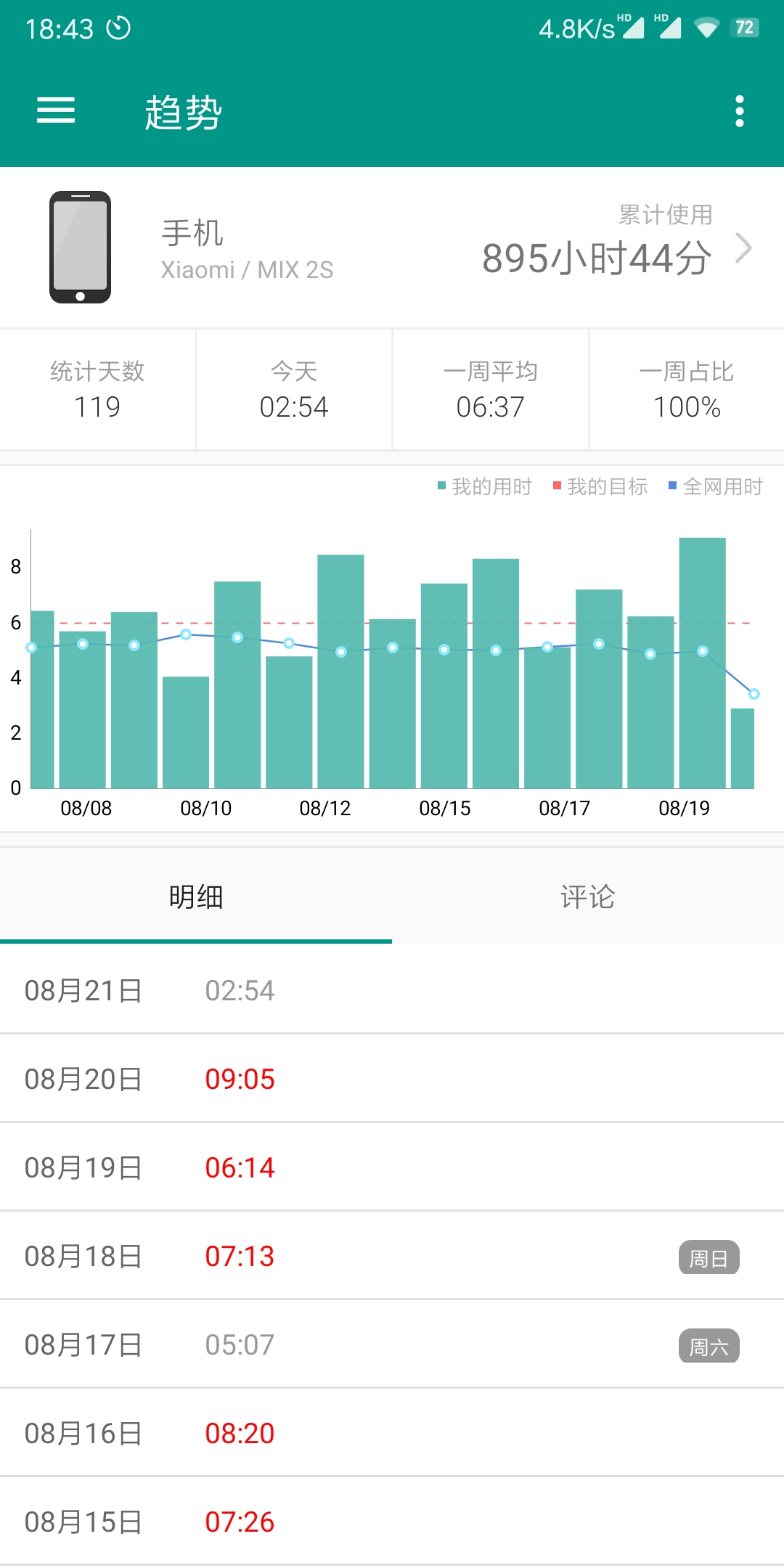Expand cumulative usage details chevron

[x=743, y=248]
